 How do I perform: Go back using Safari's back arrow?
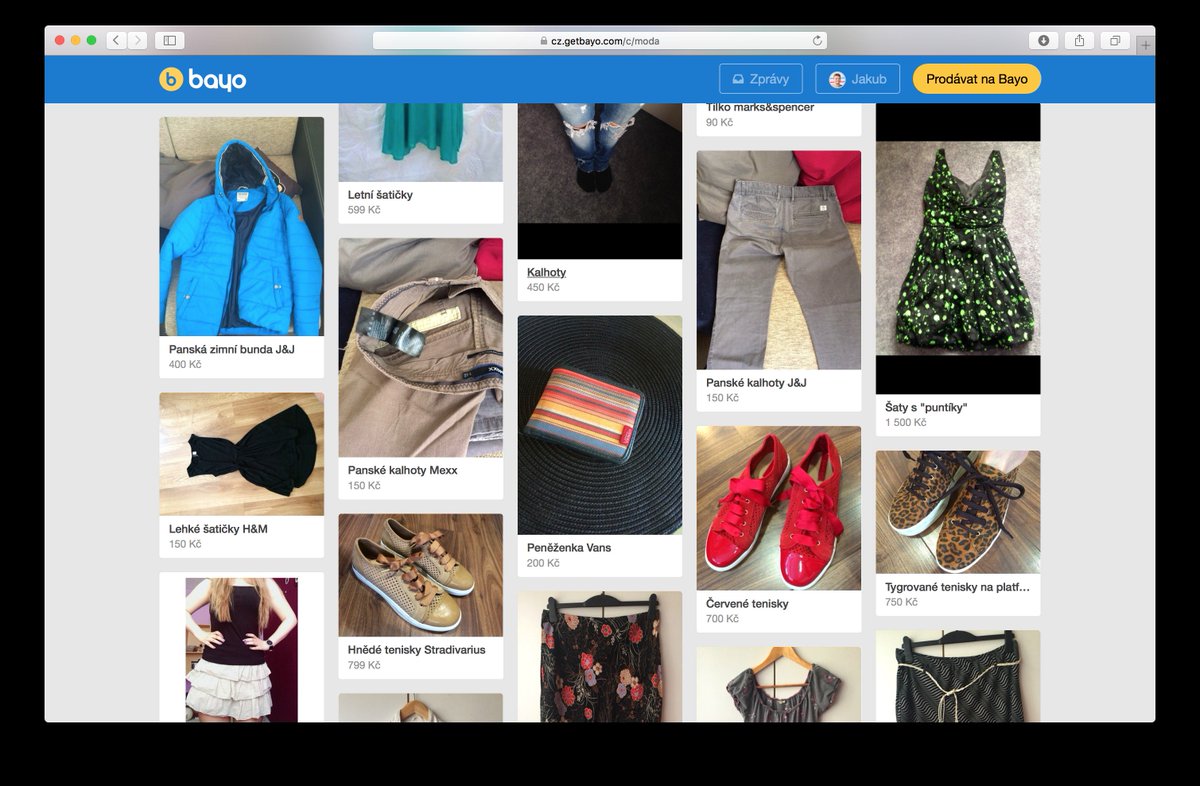pos(116,40)
